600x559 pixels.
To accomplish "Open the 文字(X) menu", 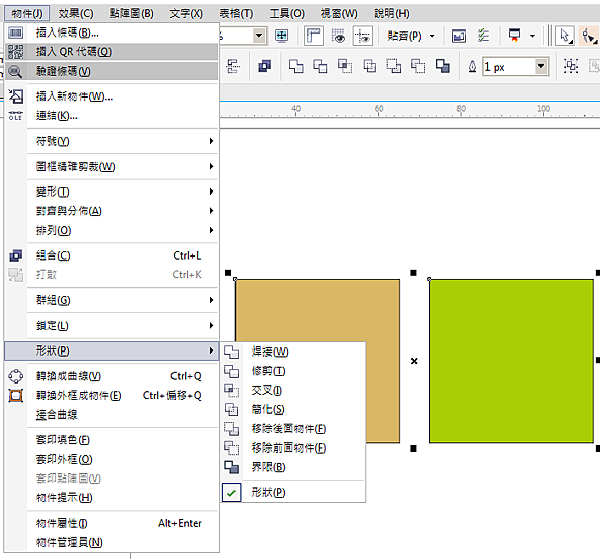I will tap(186, 14).
